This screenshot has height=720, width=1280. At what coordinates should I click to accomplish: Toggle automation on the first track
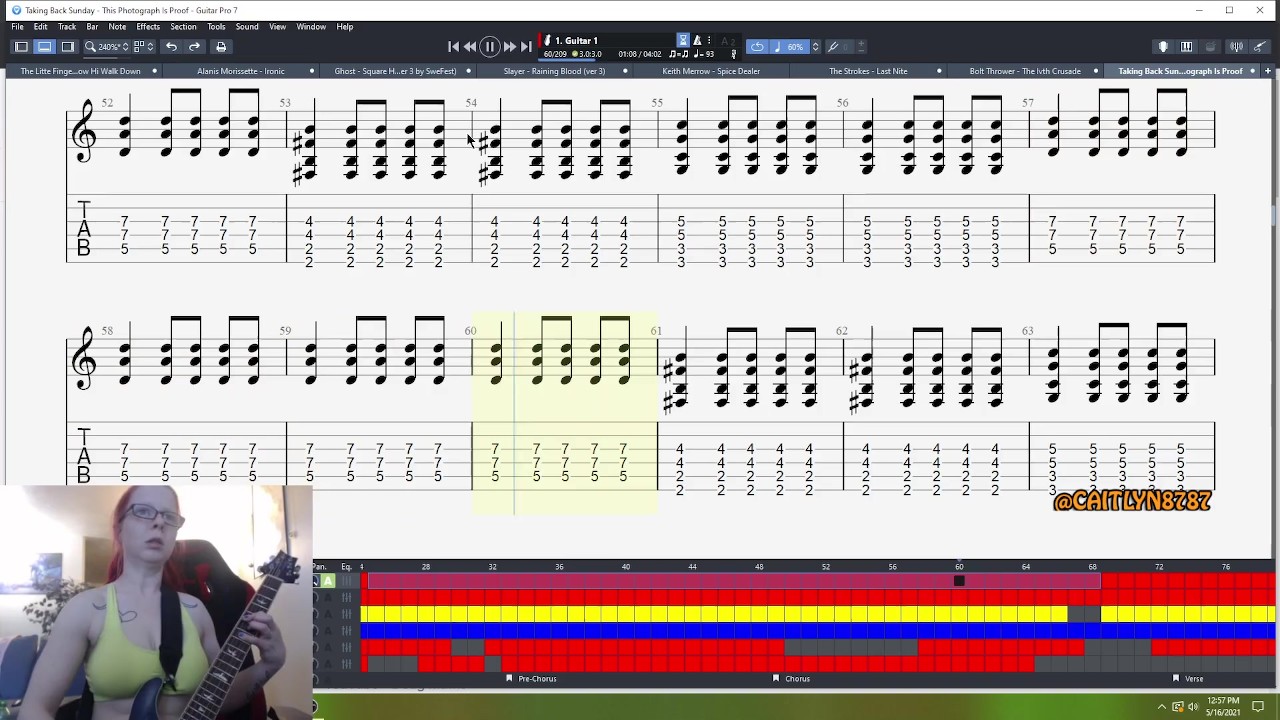pyautogui.click(x=328, y=581)
